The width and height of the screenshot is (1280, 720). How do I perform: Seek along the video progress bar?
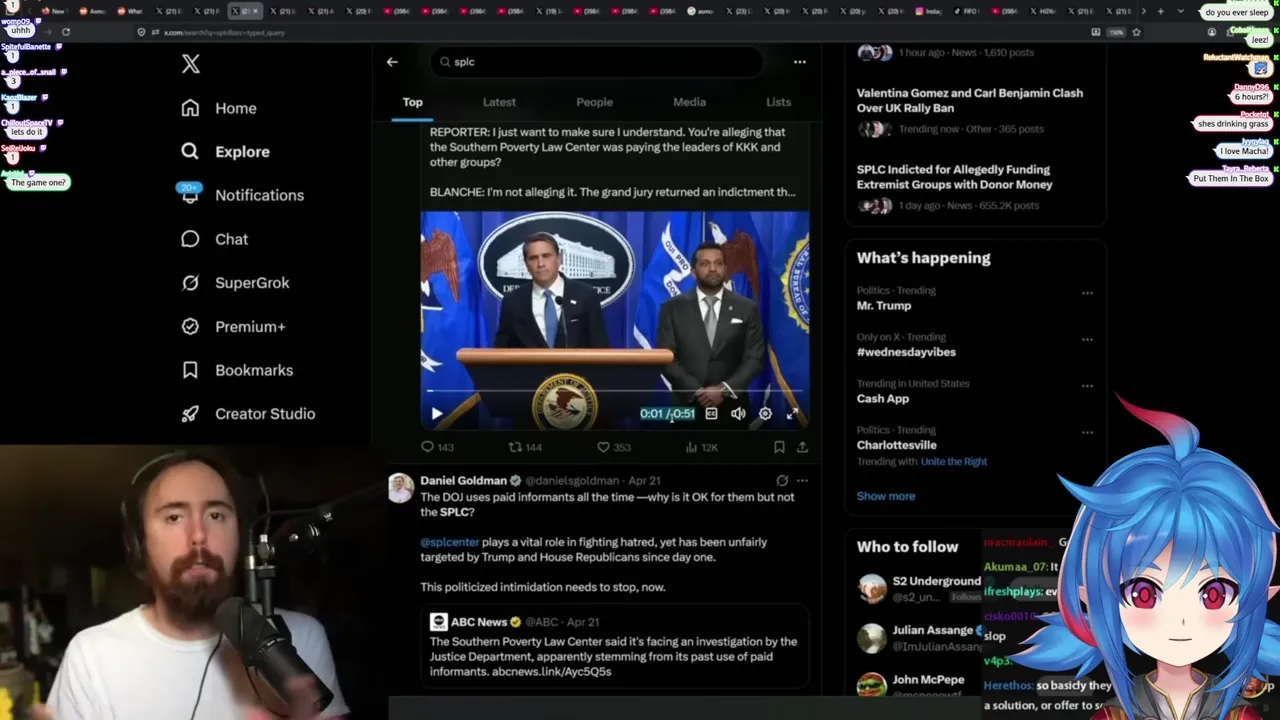pyautogui.click(x=614, y=392)
